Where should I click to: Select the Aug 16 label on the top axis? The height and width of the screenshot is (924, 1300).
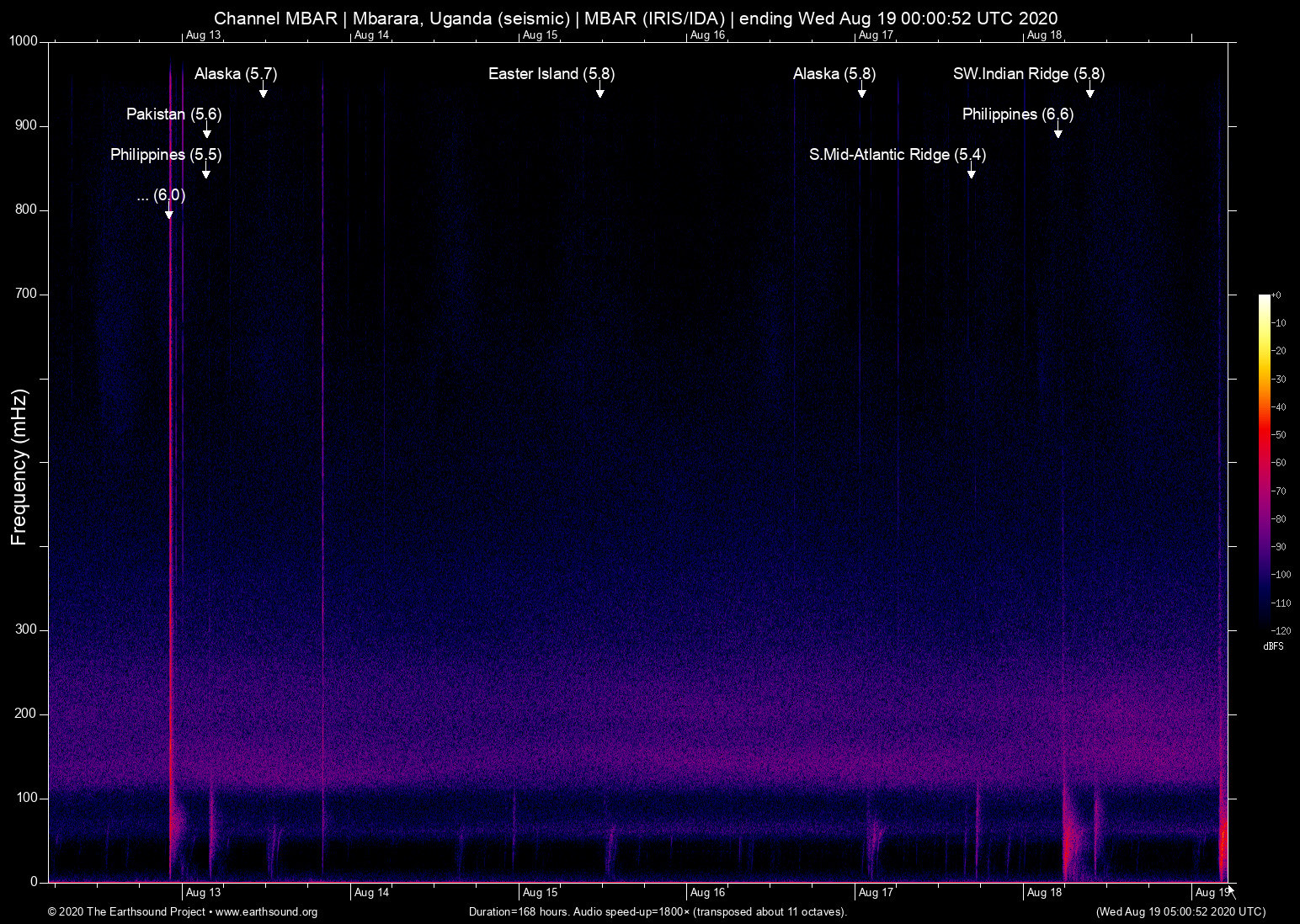coord(707,35)
